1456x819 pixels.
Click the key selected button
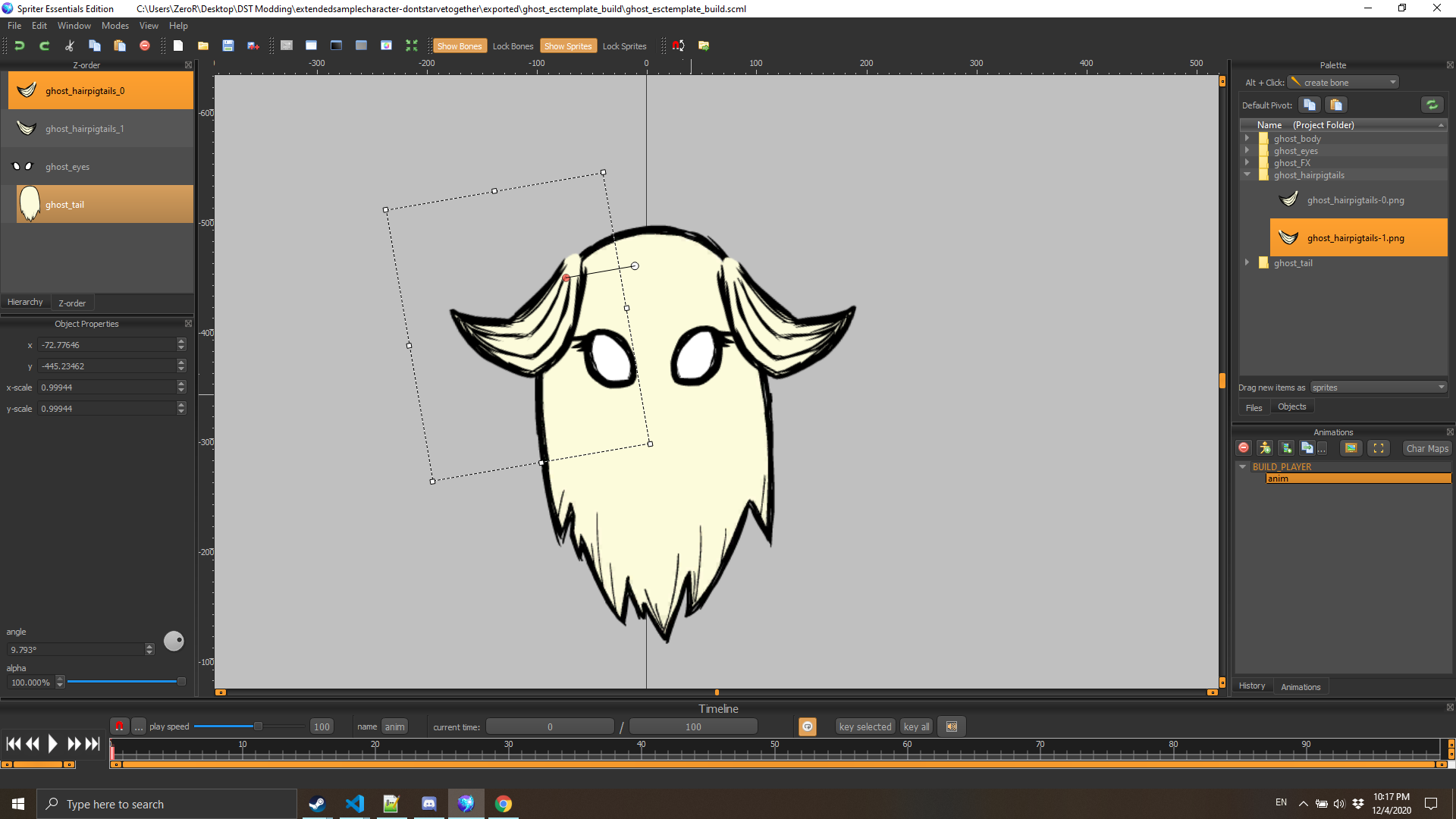point(864,726)
